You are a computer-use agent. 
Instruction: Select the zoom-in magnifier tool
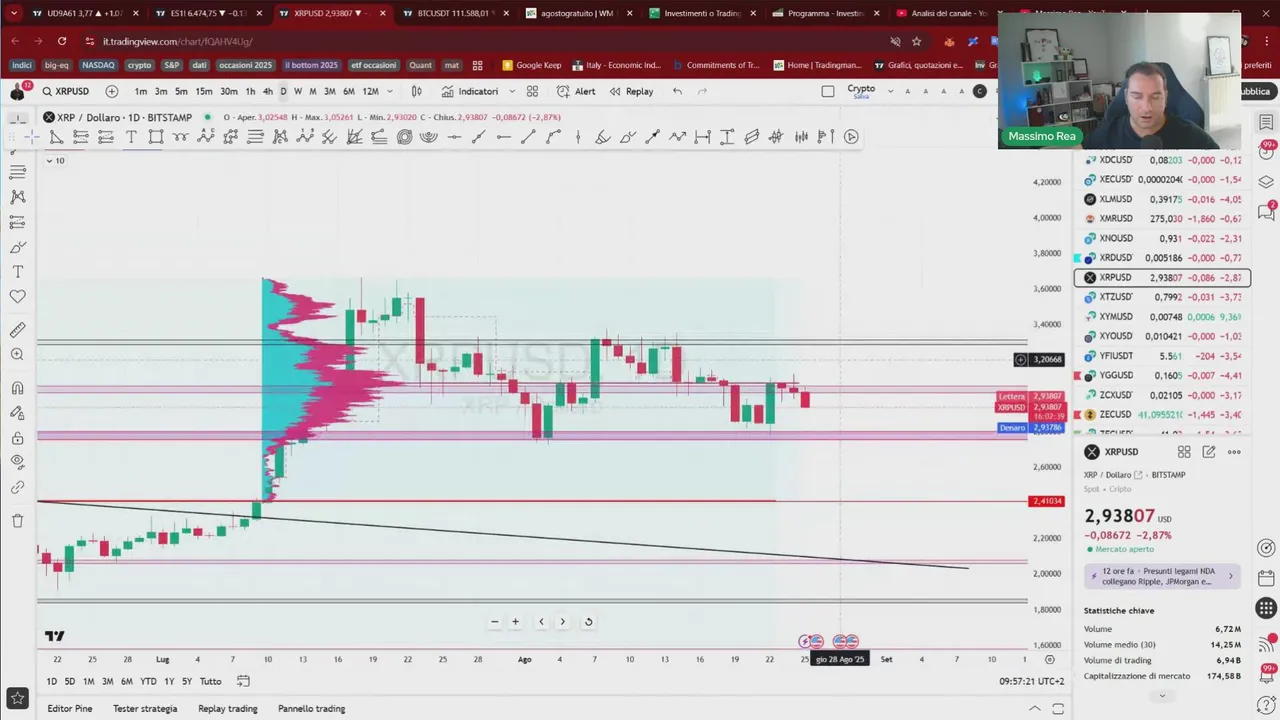17,355
